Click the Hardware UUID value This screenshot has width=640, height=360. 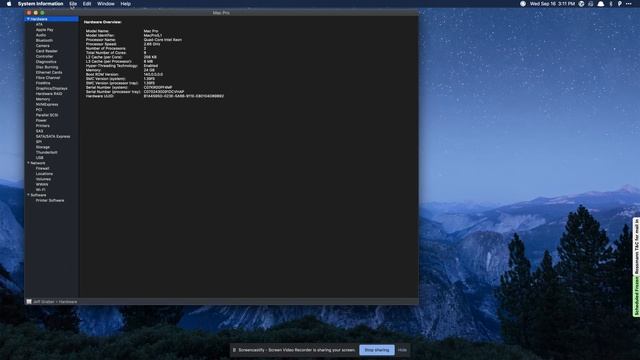click(x=184, y=96)
